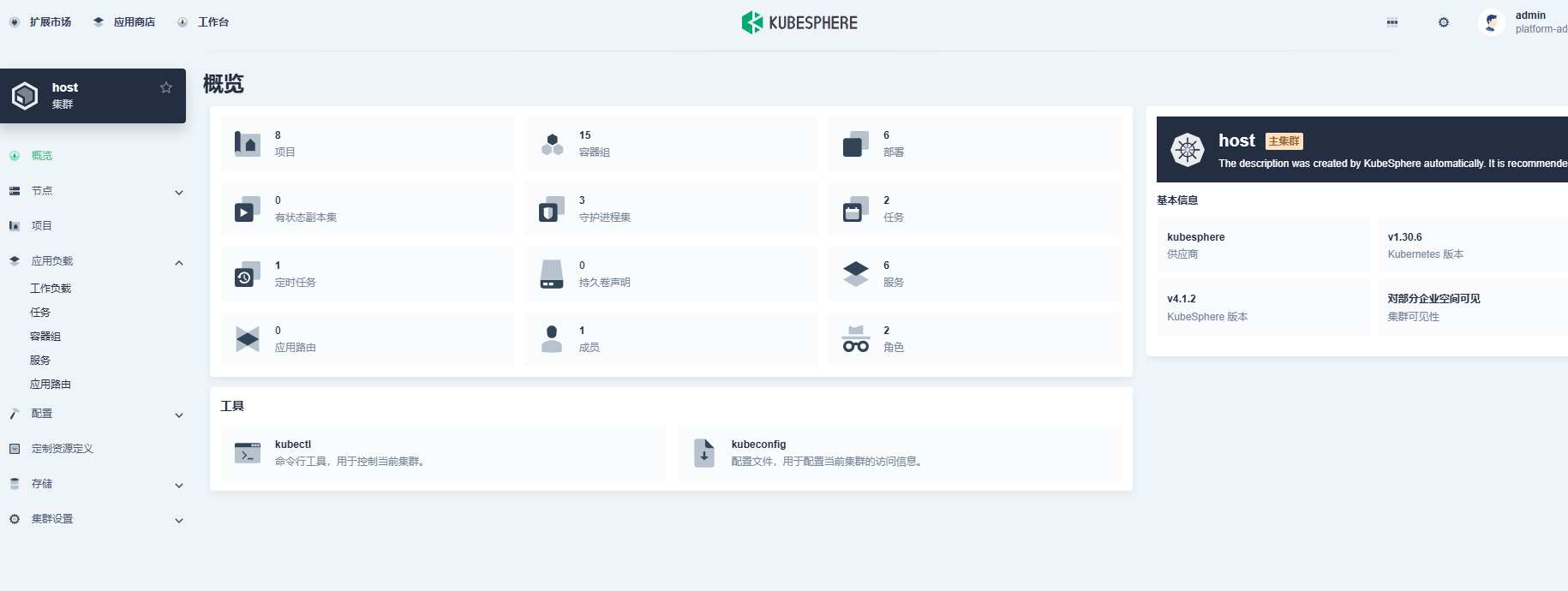
Task: Open platform settings gear icon
Action: (x=1444, y=22)
